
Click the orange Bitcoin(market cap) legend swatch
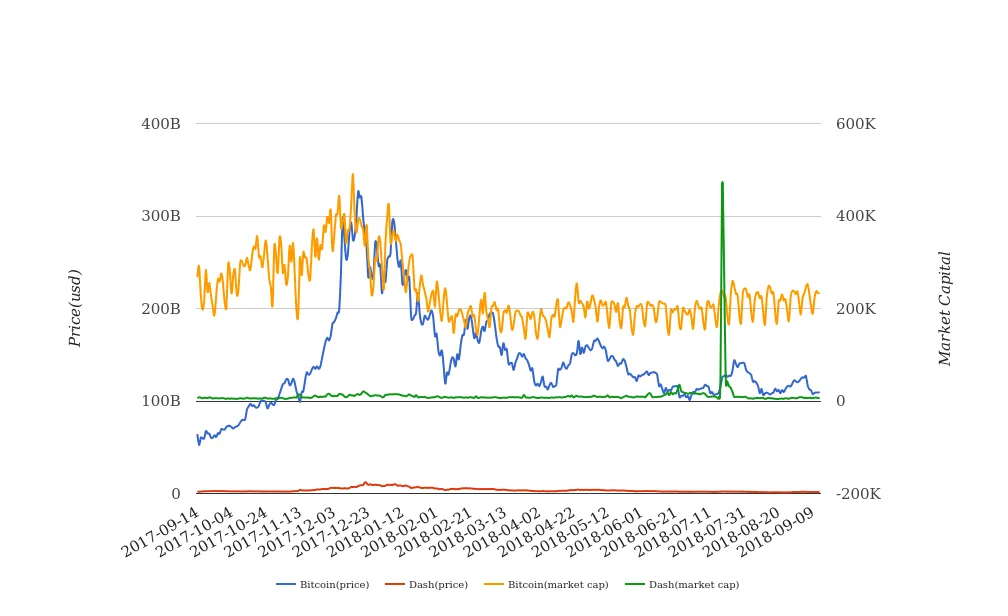pyautogui.click(x=494, y=584)
